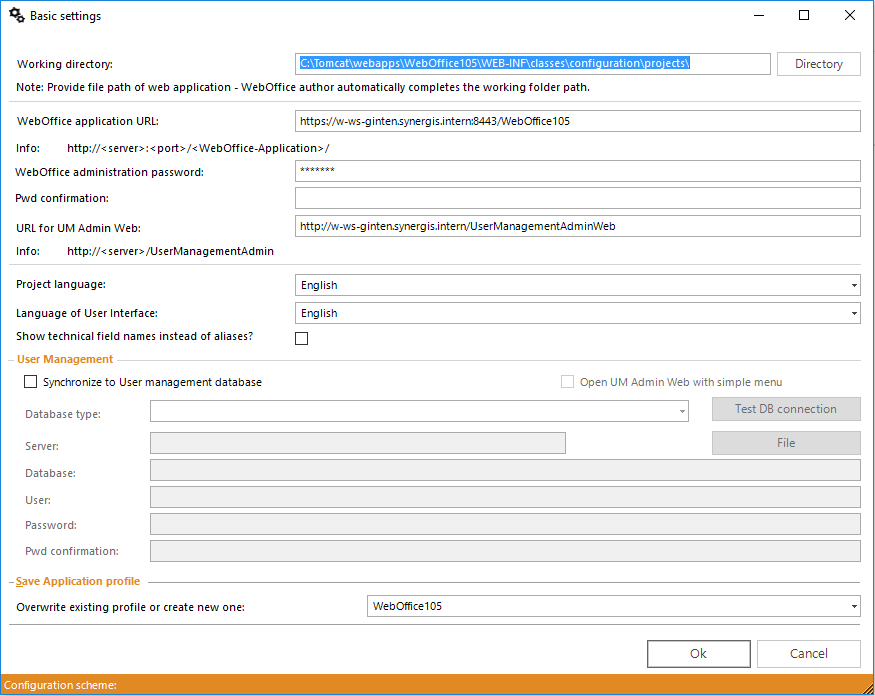
Task: Click the URL for UM Admin Web field
Action: click(578, 226)
